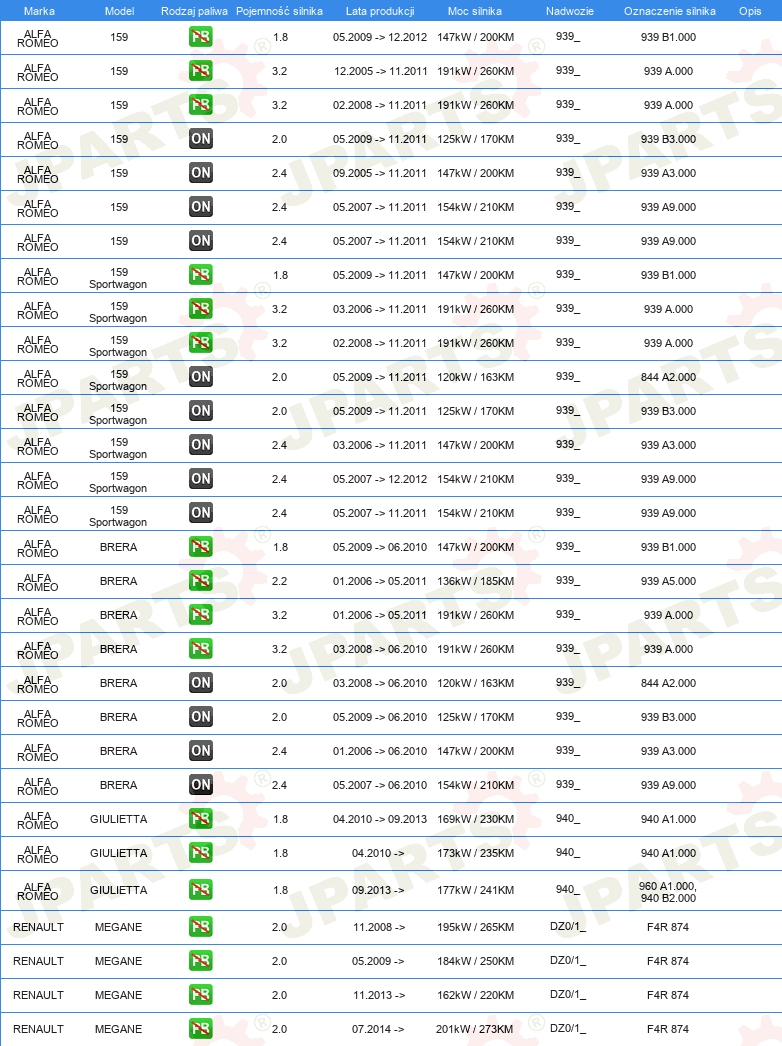Click production date '09.2013 ->'
The height and width of the screenshot is (1046, 782).
(x=378, y=890)
